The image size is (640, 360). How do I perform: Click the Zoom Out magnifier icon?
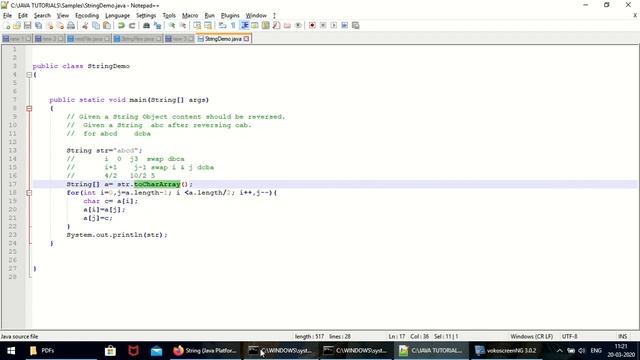[x=183, y=25]
